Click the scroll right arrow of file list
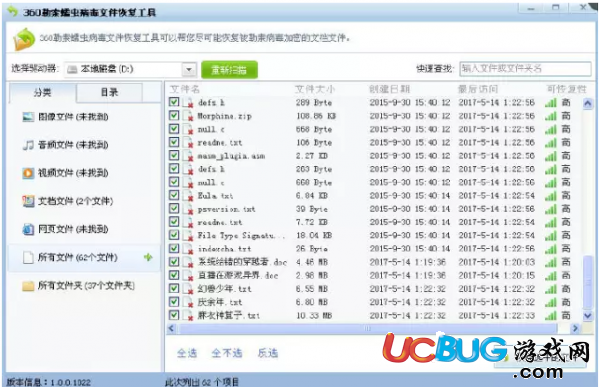 575,328
